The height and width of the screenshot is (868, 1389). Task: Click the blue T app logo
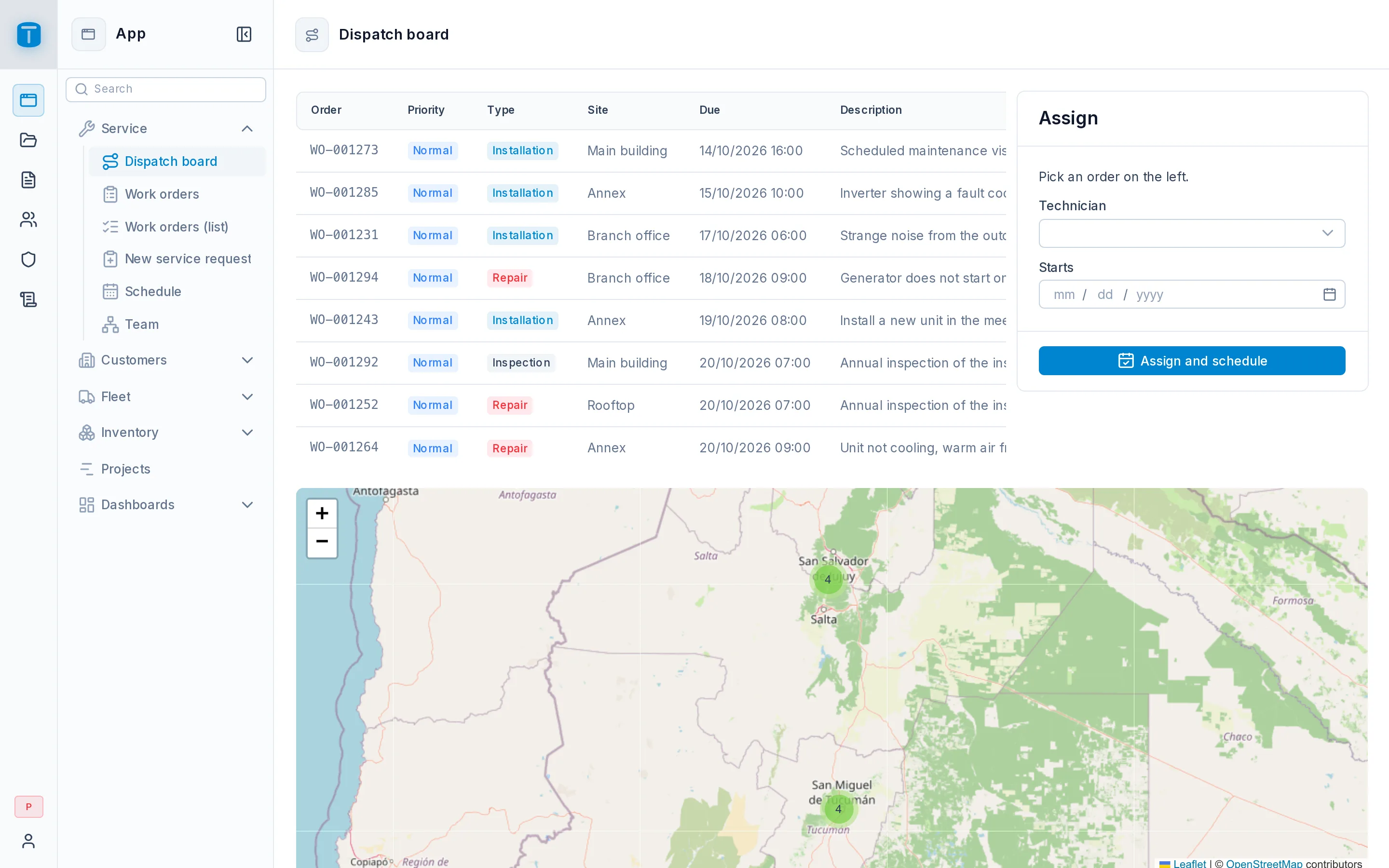29,34
